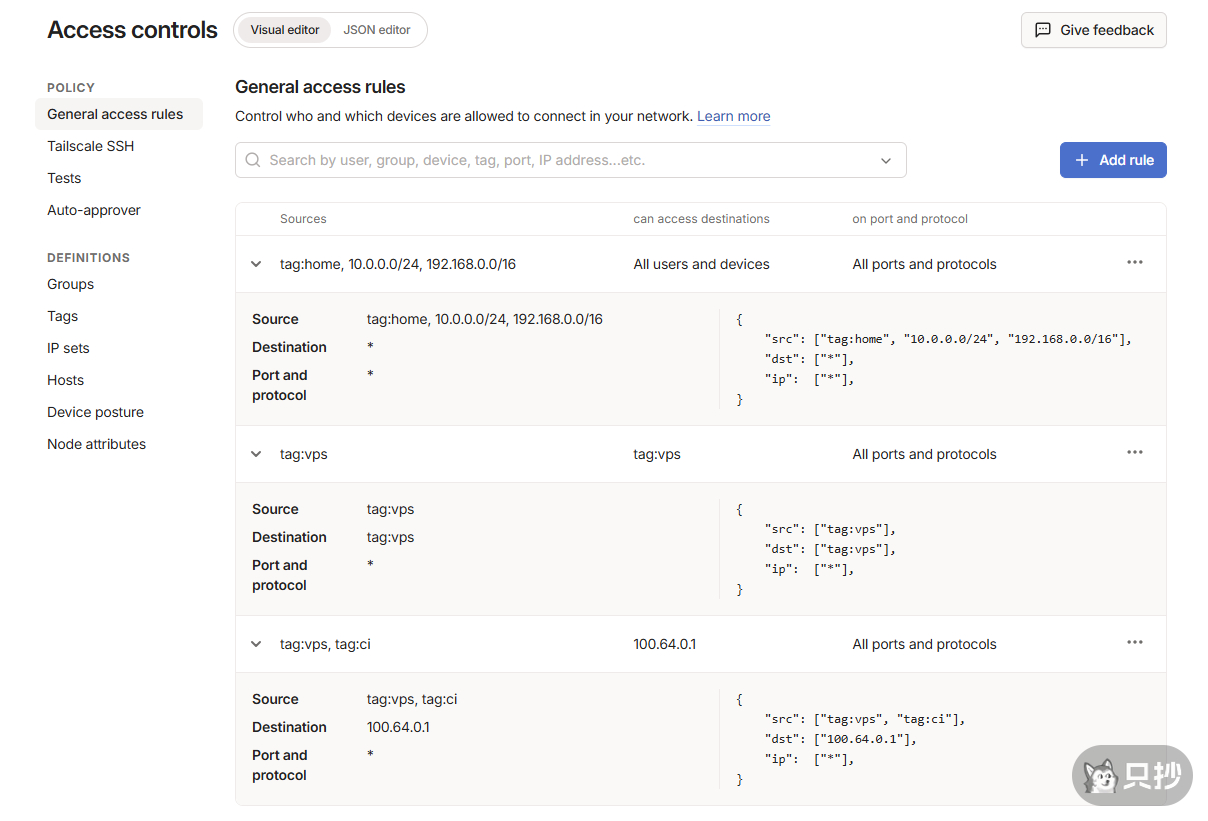The width and height of the screenshot is (1208, 821).
Task: Click the src JSON line with 10.0.0.0/24
Action: (948, 339)
